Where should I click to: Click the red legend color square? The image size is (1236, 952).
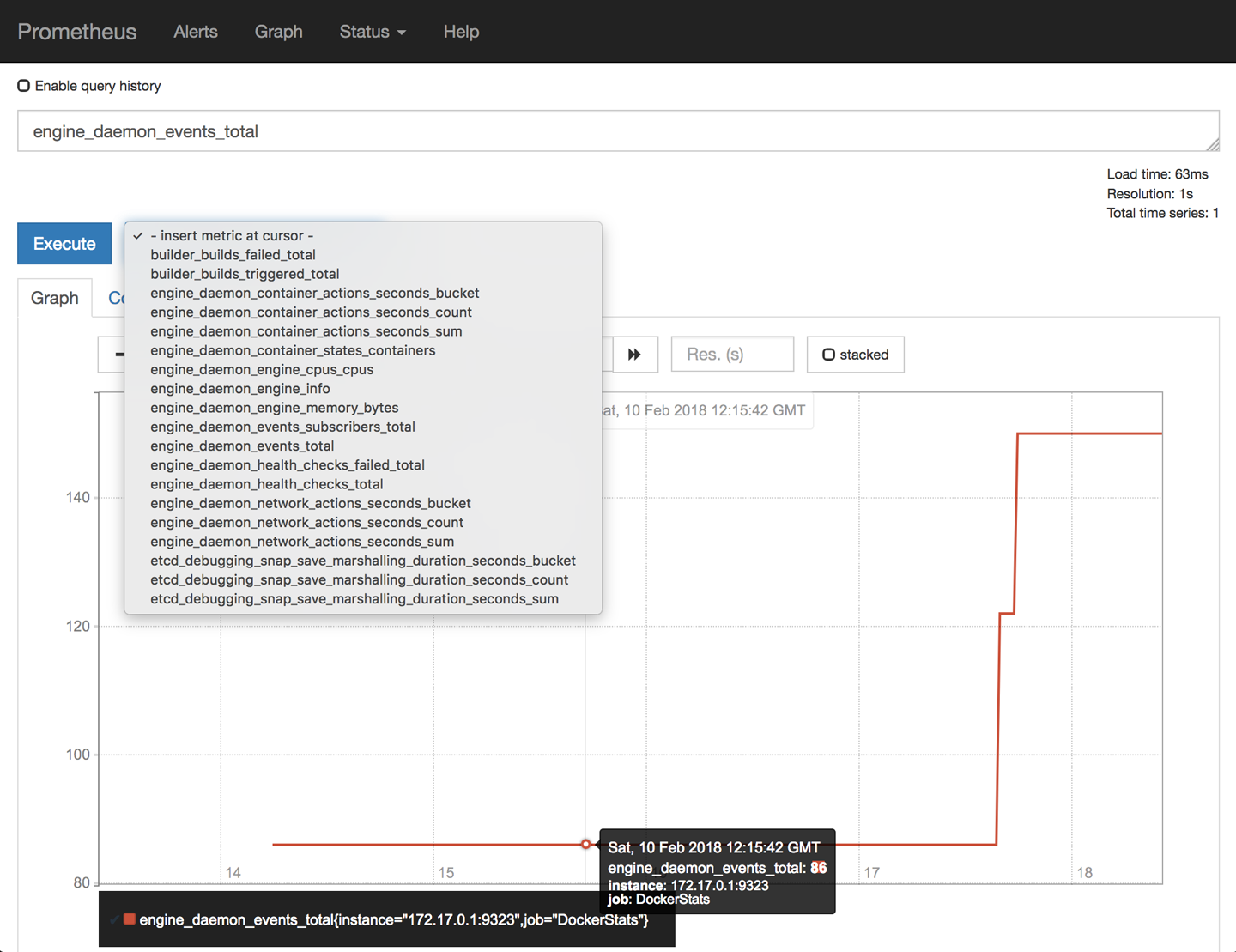[130, 919]
